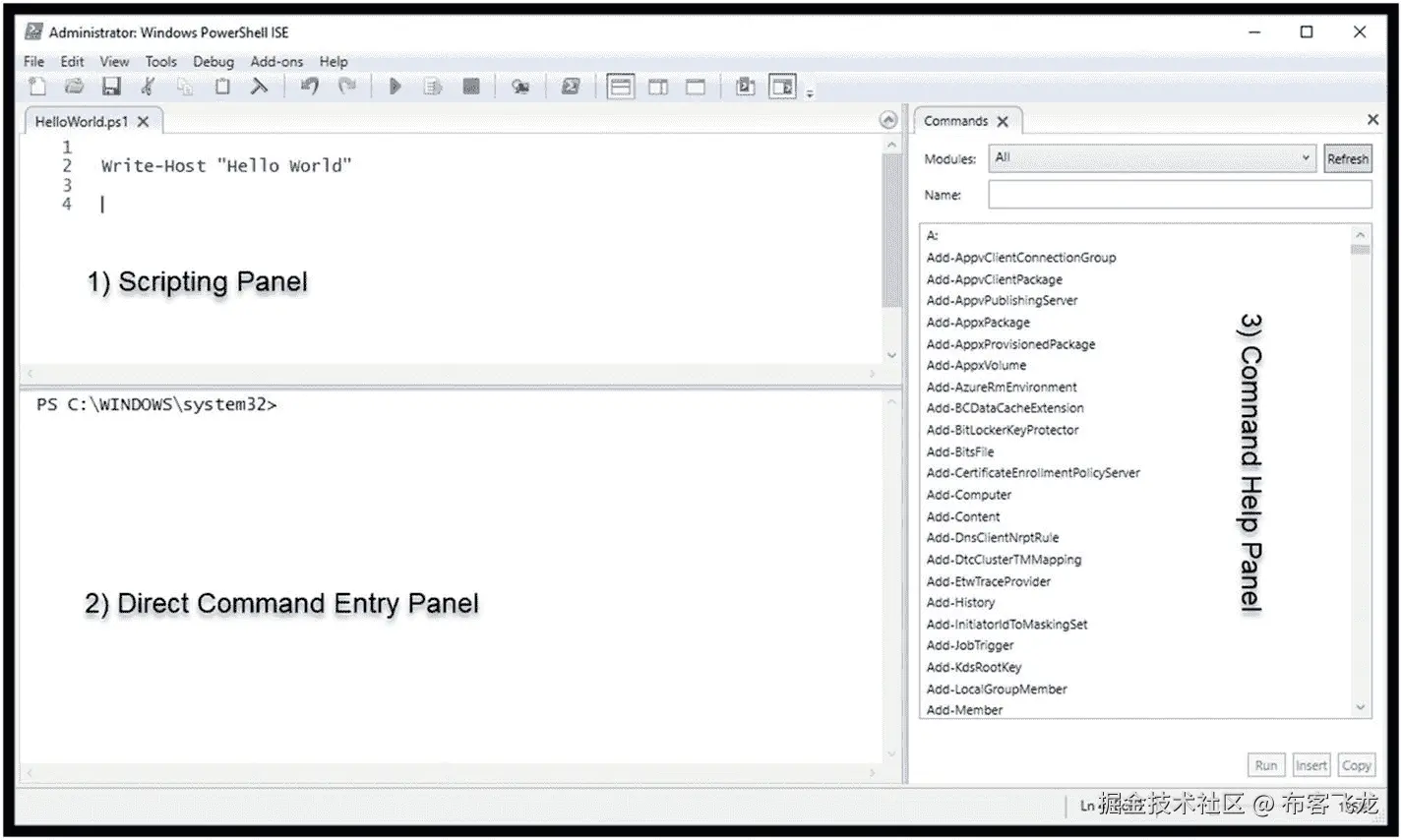Open the Tools menu
Viewport: 1402px width, 840px height.
(x=161, y=61)
